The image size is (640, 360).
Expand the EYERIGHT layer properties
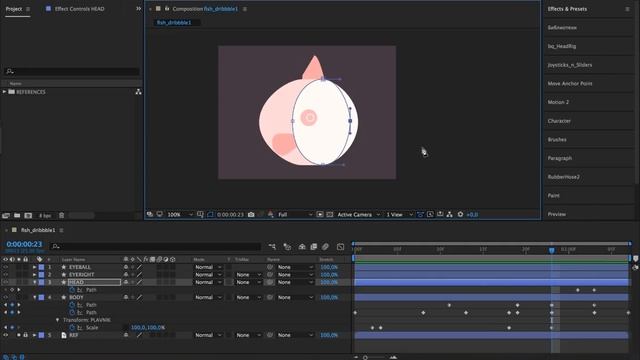pyautogui.click(x=35, y=275)
